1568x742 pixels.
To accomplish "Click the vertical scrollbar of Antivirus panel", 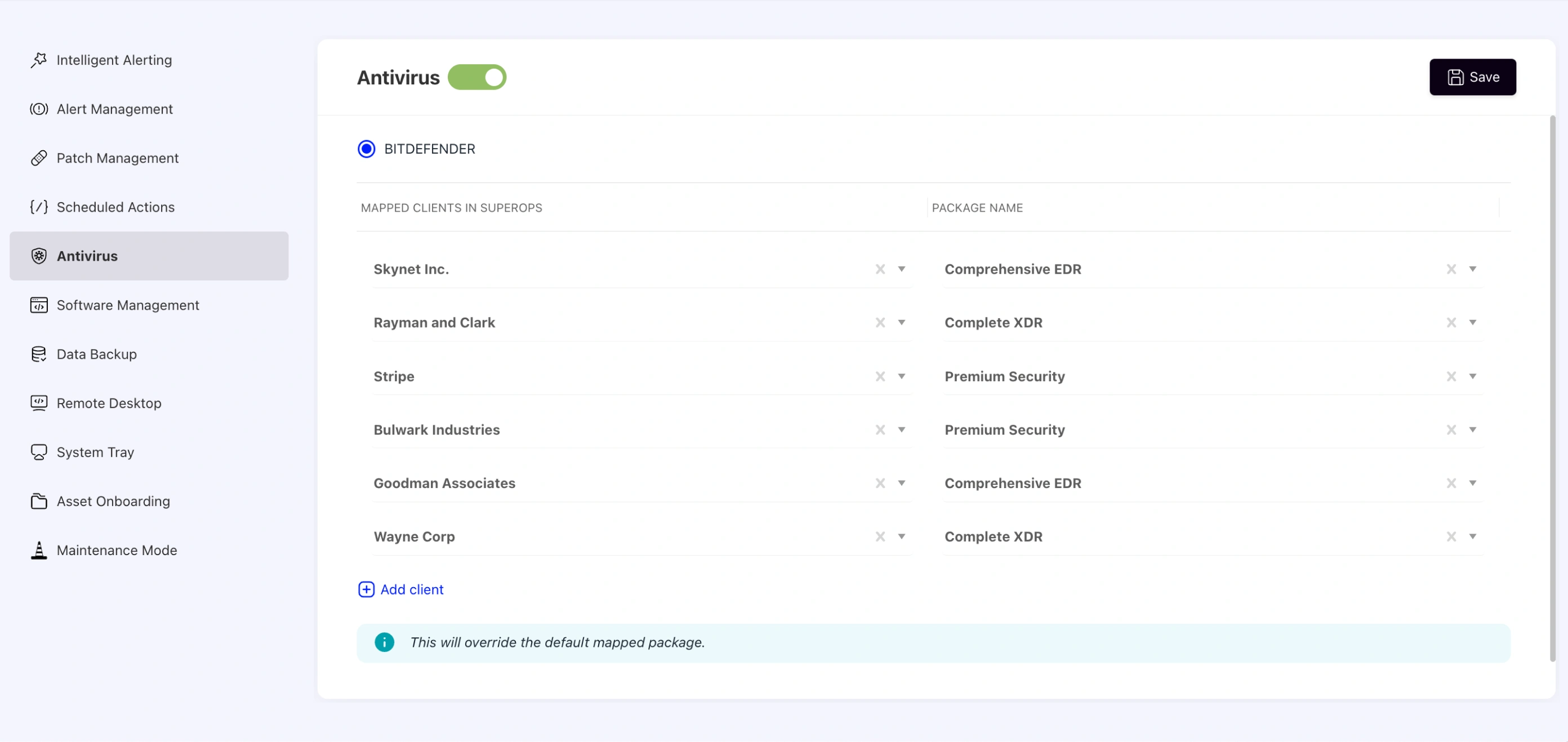I will pos(1552,388).
